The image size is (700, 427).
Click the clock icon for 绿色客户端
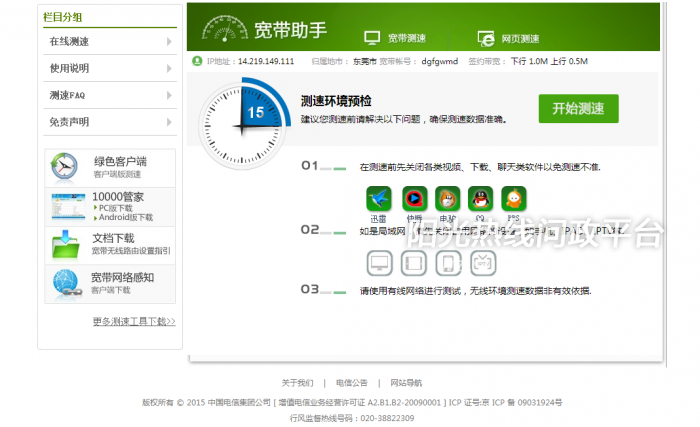65,166
